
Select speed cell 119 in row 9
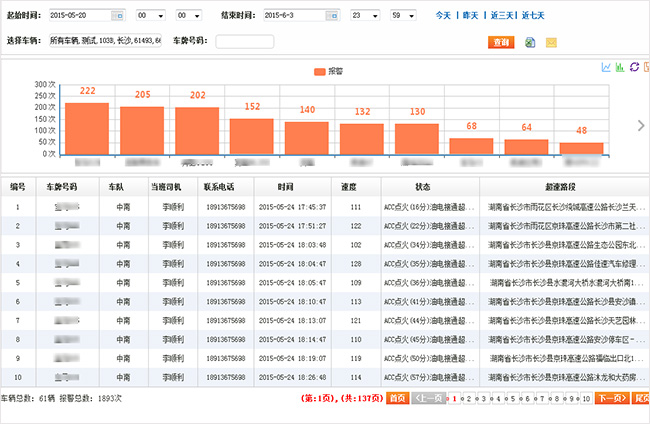356,359
